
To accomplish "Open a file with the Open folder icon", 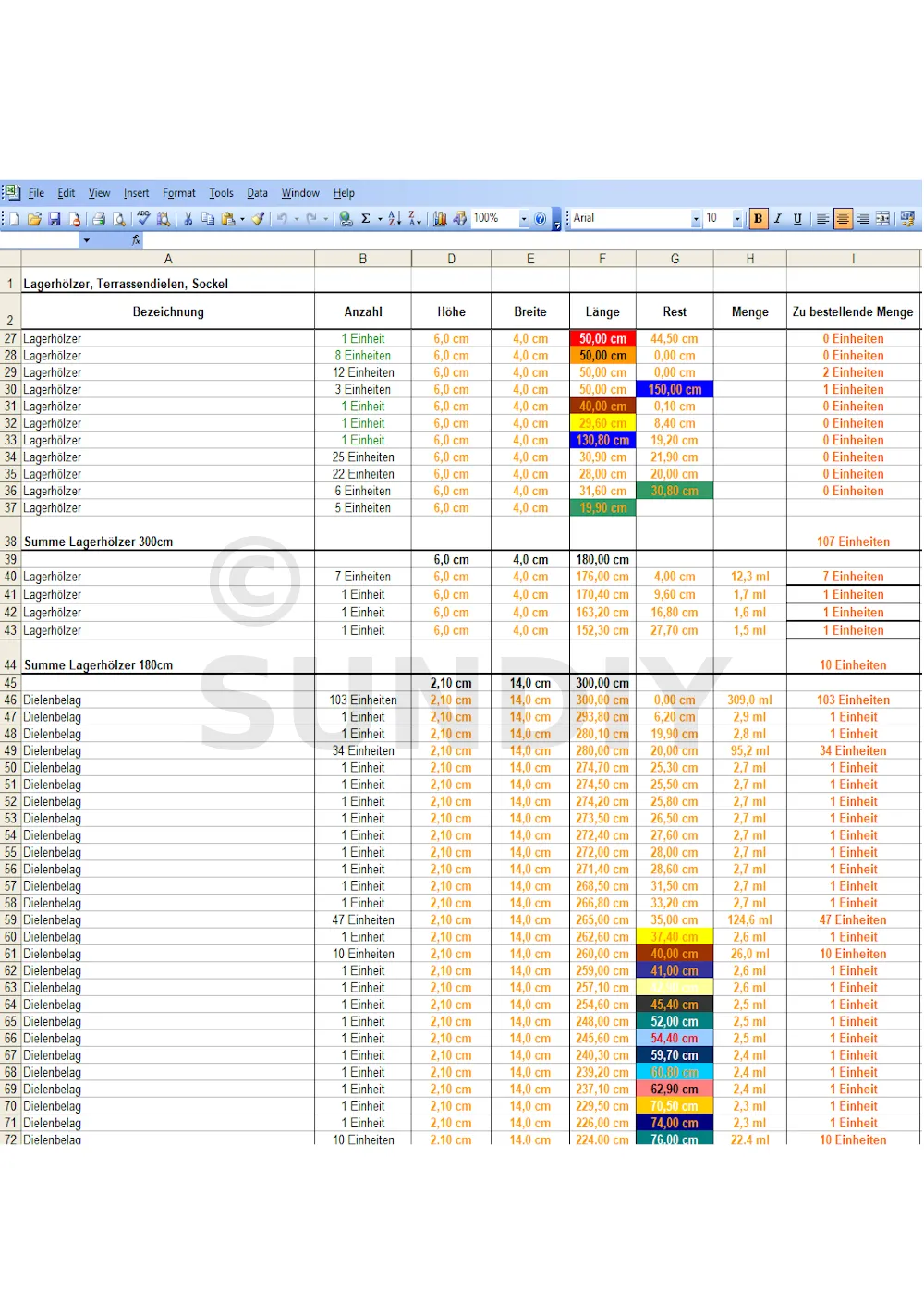I will (34, 219).
